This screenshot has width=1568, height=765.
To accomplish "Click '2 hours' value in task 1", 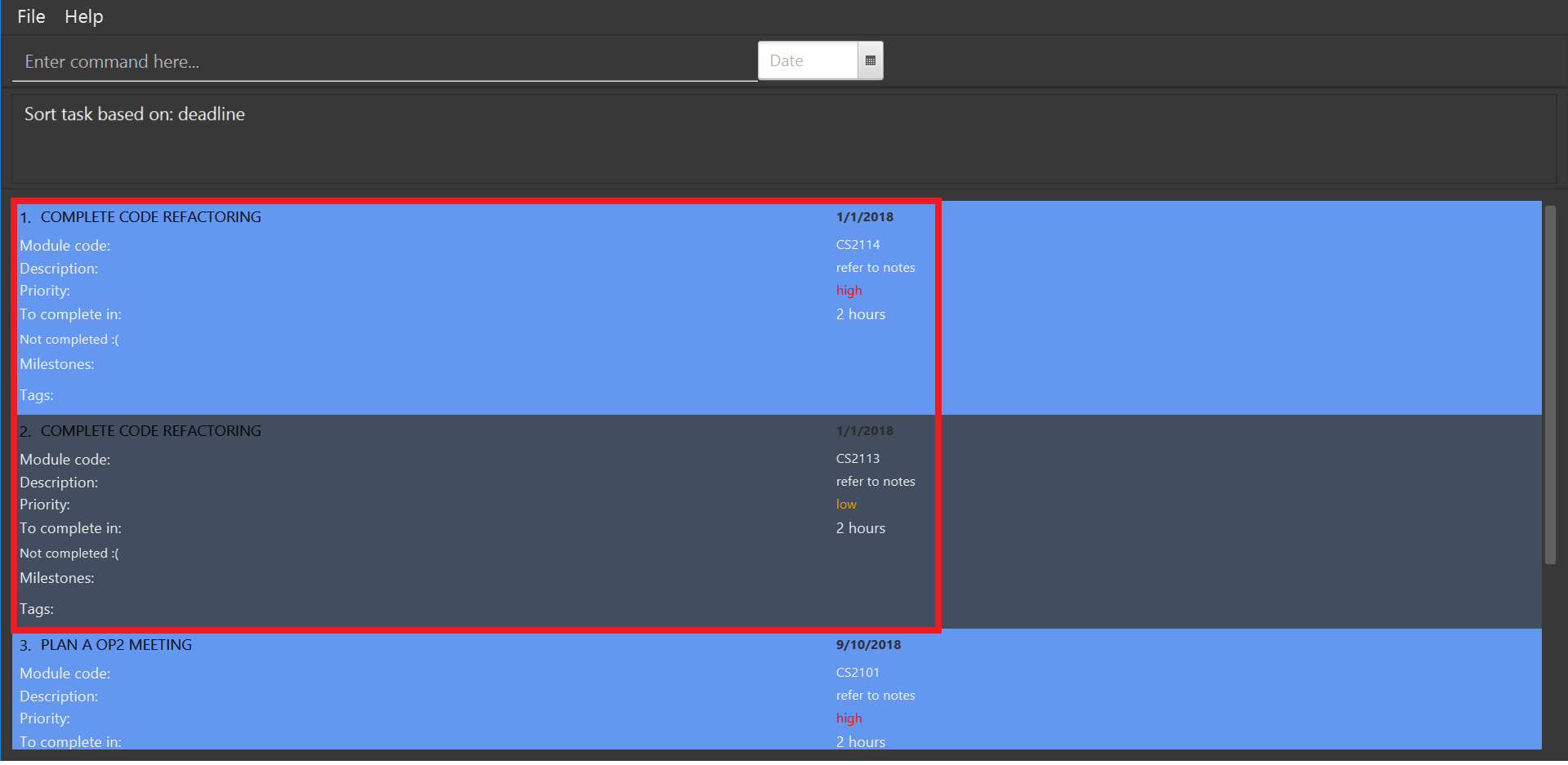I will point(861,314).
